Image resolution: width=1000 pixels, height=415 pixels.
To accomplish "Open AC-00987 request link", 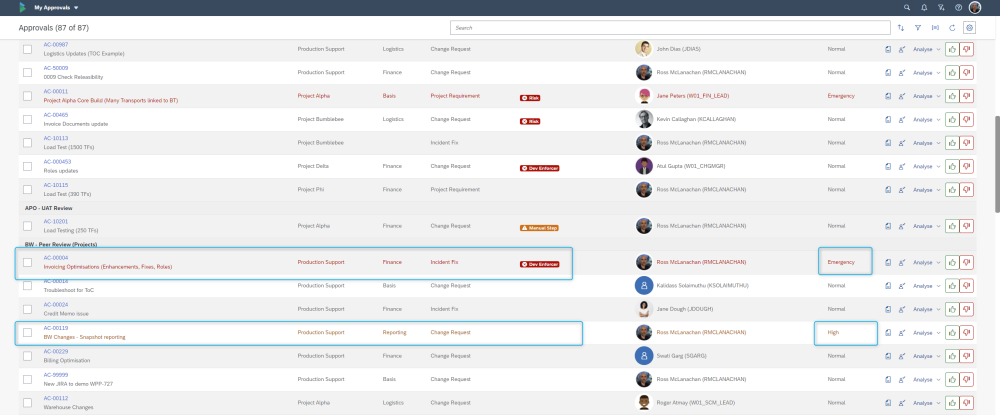I will tap(55, 45).
